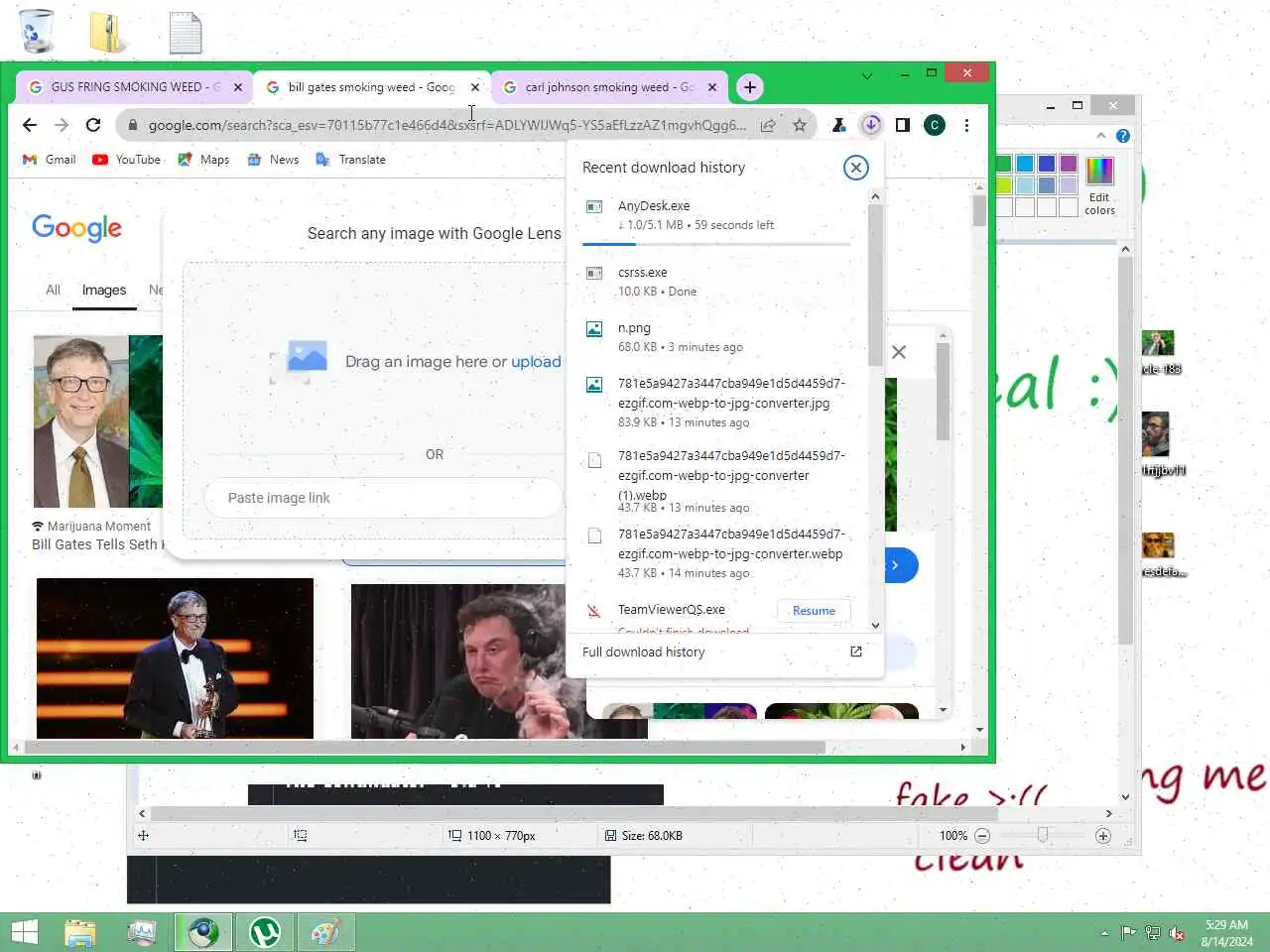Open the Chrome taskbar button
The image size is (1270, 952).
tap(203, 932)
